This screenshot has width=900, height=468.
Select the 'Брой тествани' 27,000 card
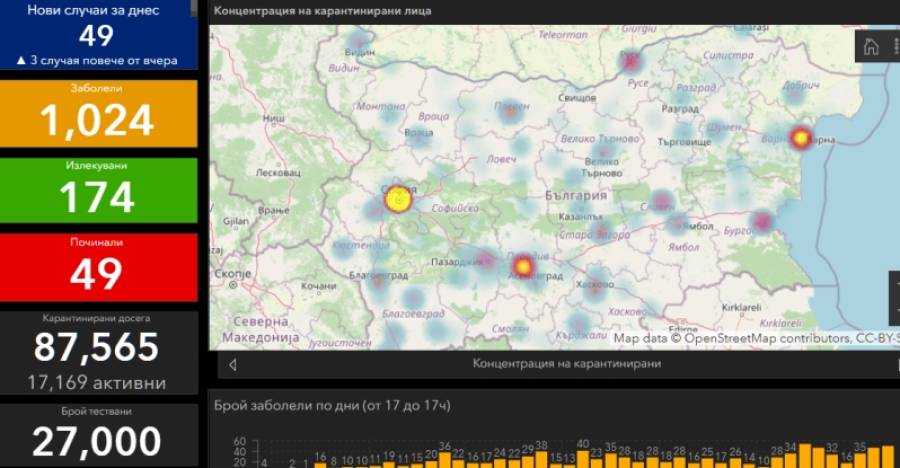click(98, 433)
